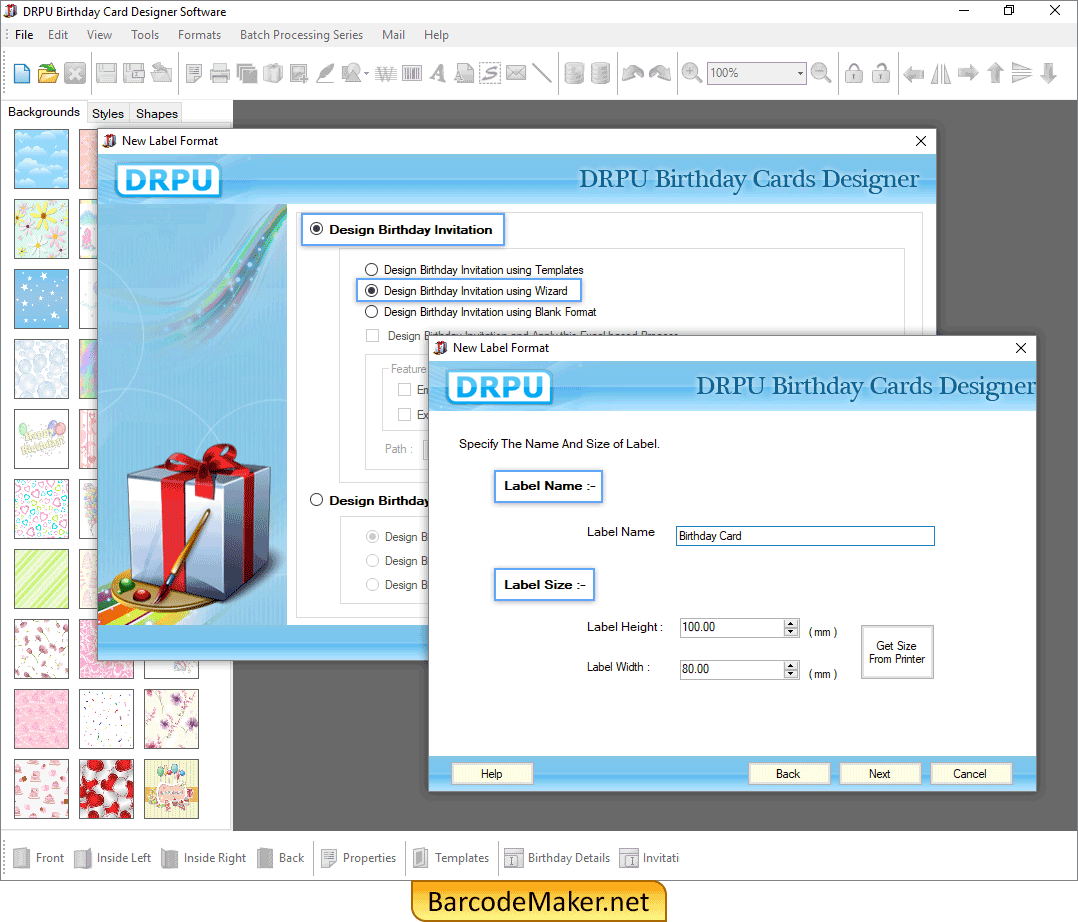Decrease Label Width with down spinner arrow

[x=791, y=673]
